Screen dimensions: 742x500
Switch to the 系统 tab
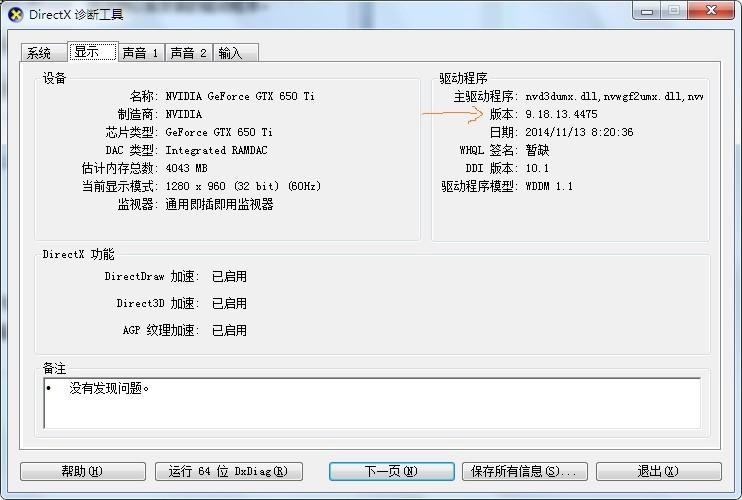coord(44,53)
